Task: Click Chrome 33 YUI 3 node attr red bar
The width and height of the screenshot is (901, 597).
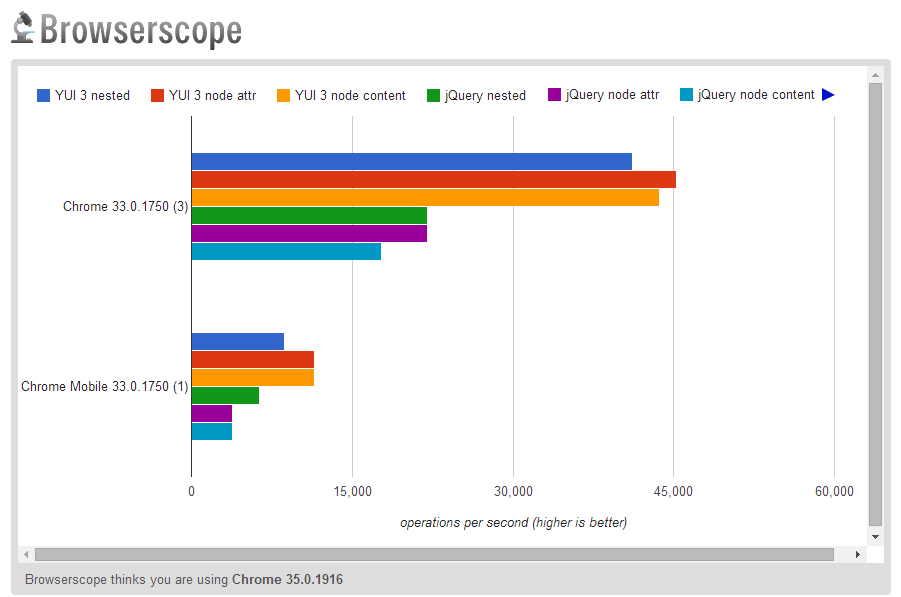Action: pos(434,180)
